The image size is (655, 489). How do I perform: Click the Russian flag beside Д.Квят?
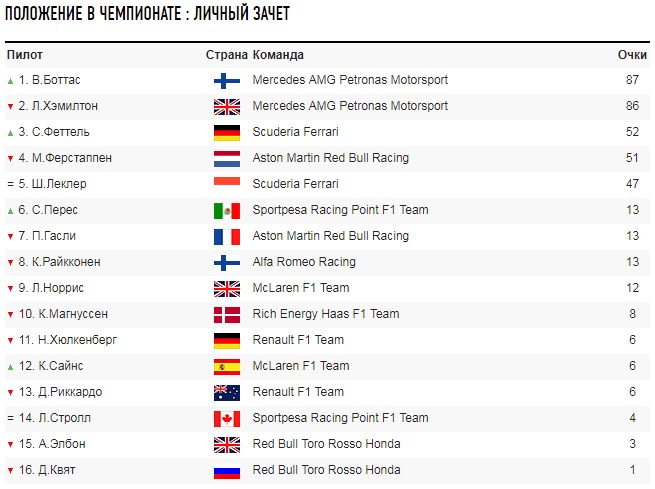(227, 471)
